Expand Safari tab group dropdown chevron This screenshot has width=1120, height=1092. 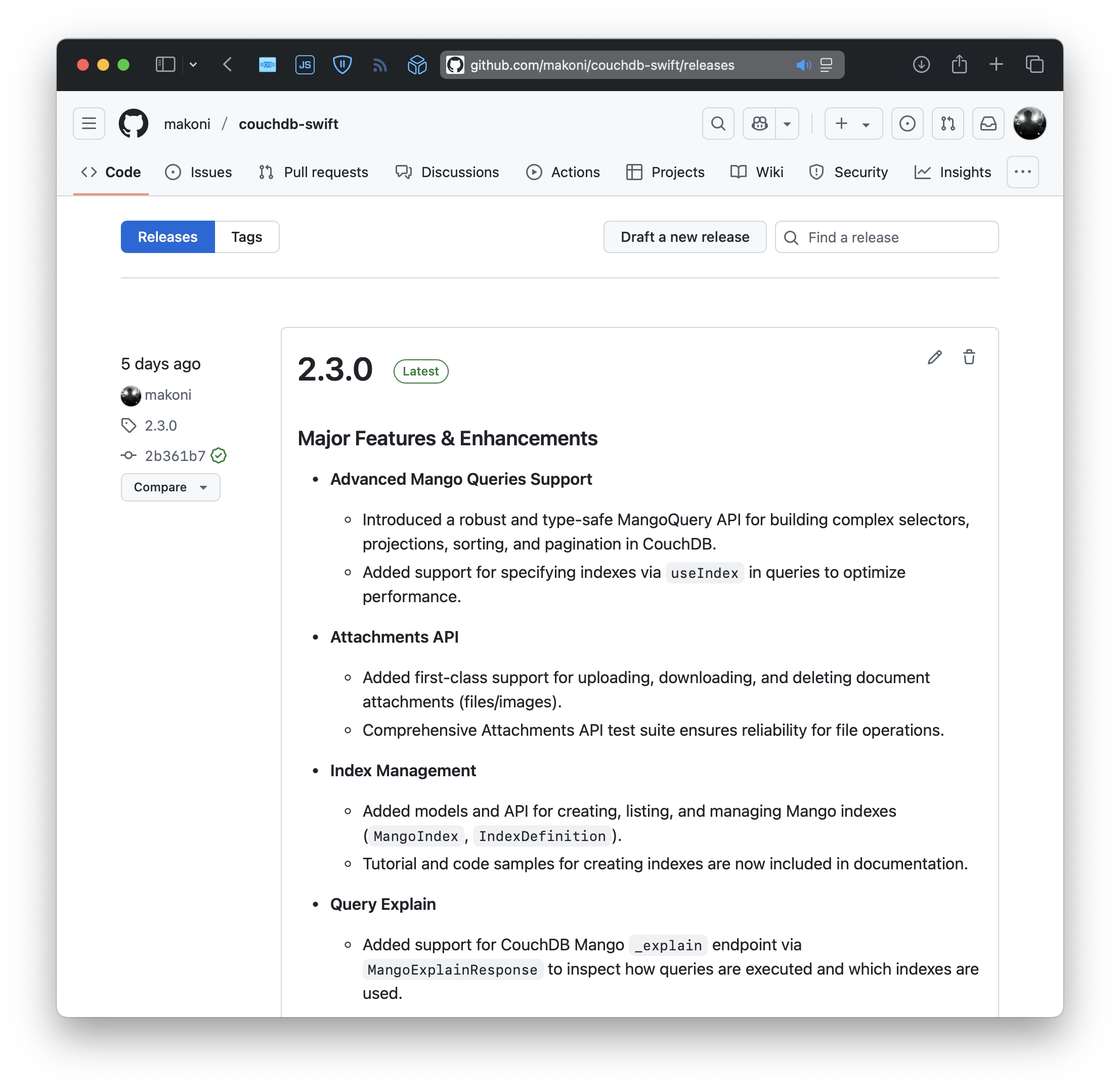(x=193, y=64)
